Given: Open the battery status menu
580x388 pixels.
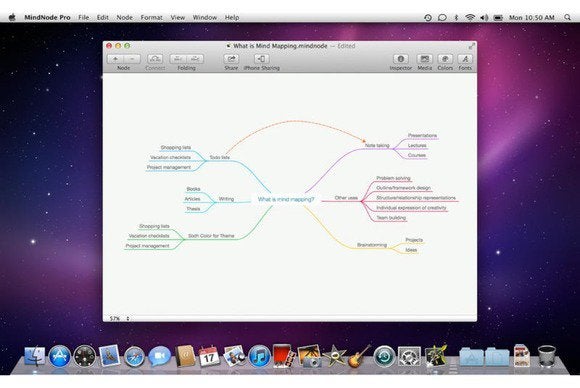Looking at the screenshot, I should [498, 17].
